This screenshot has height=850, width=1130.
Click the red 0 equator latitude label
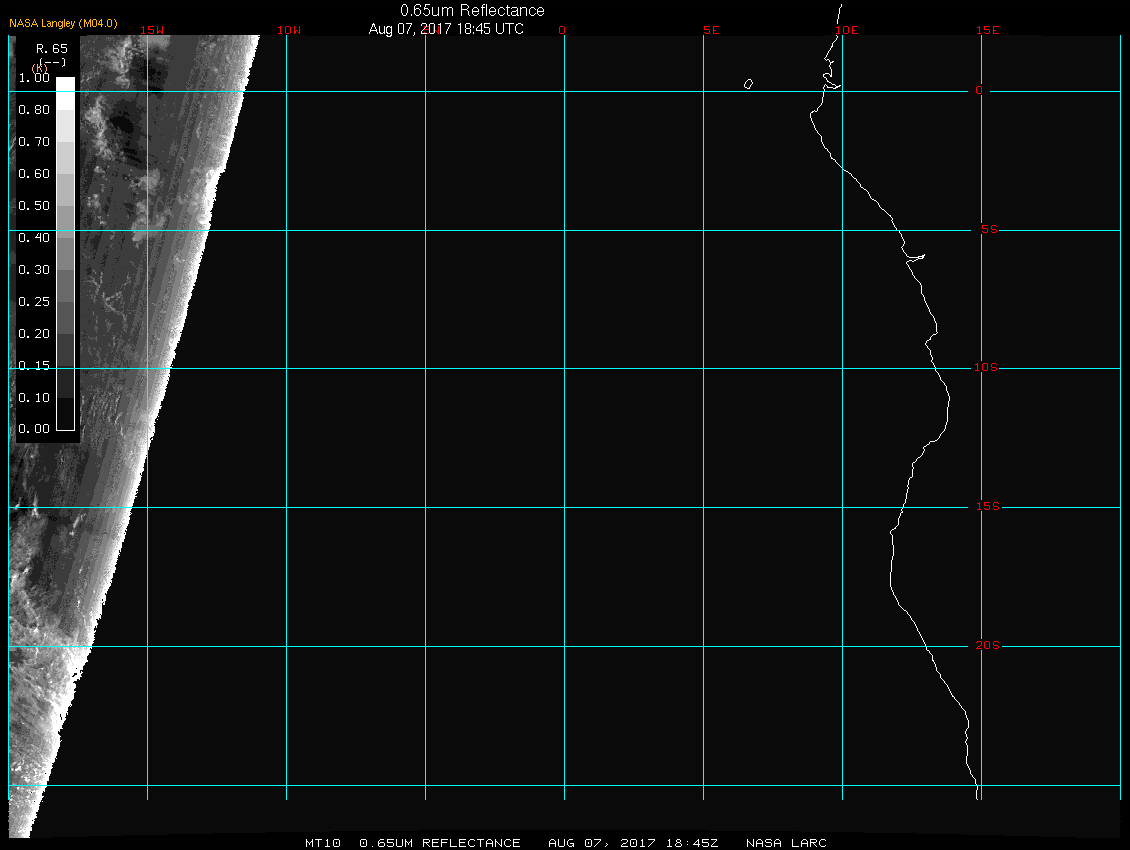click(979, 91)
